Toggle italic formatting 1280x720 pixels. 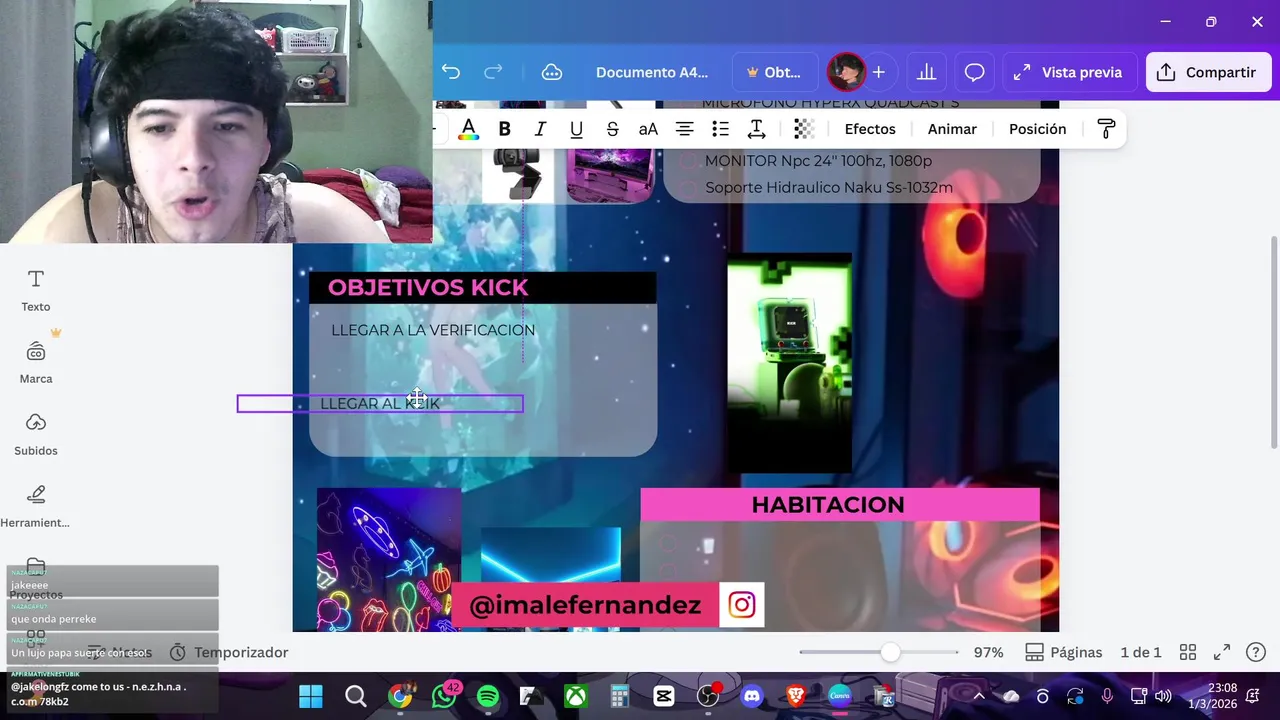540,129
